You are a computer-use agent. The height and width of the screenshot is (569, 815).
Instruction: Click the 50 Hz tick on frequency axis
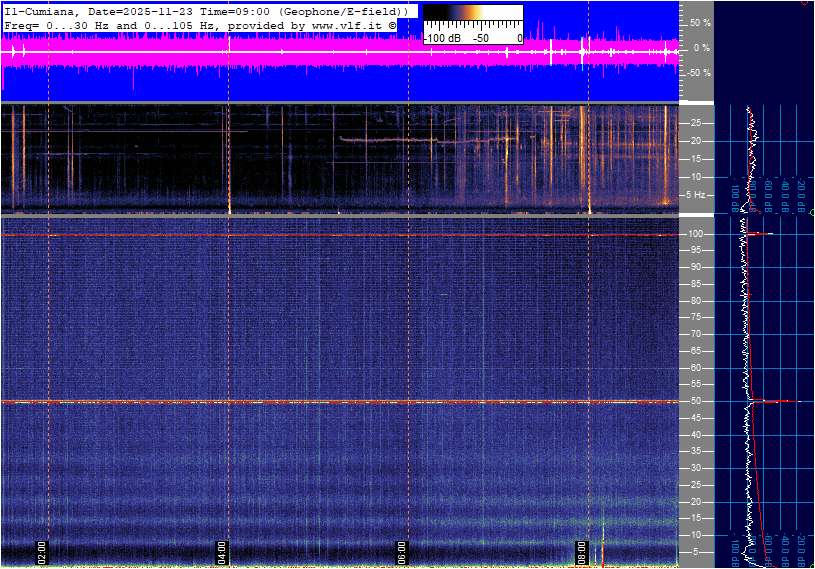696,401
